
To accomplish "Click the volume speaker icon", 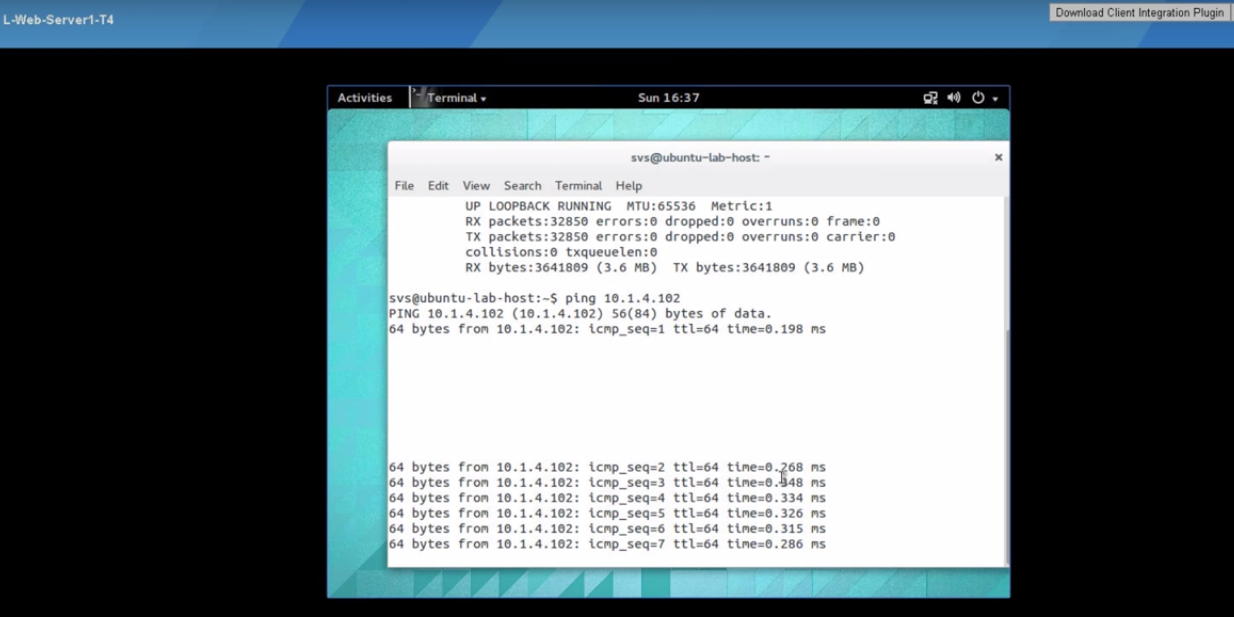I will point(953,98).
